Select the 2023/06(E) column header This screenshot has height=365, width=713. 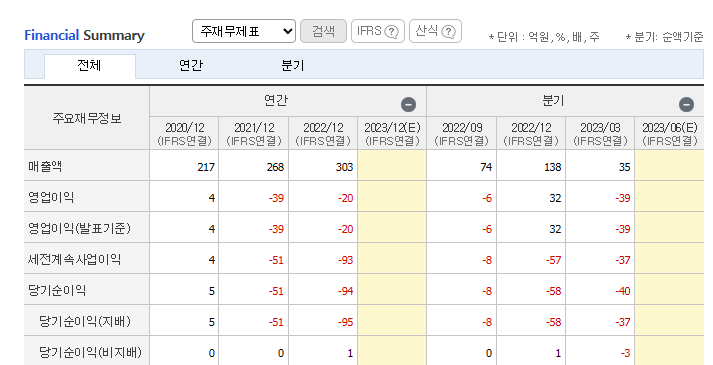pyautogui.click(x=669, y=133)
